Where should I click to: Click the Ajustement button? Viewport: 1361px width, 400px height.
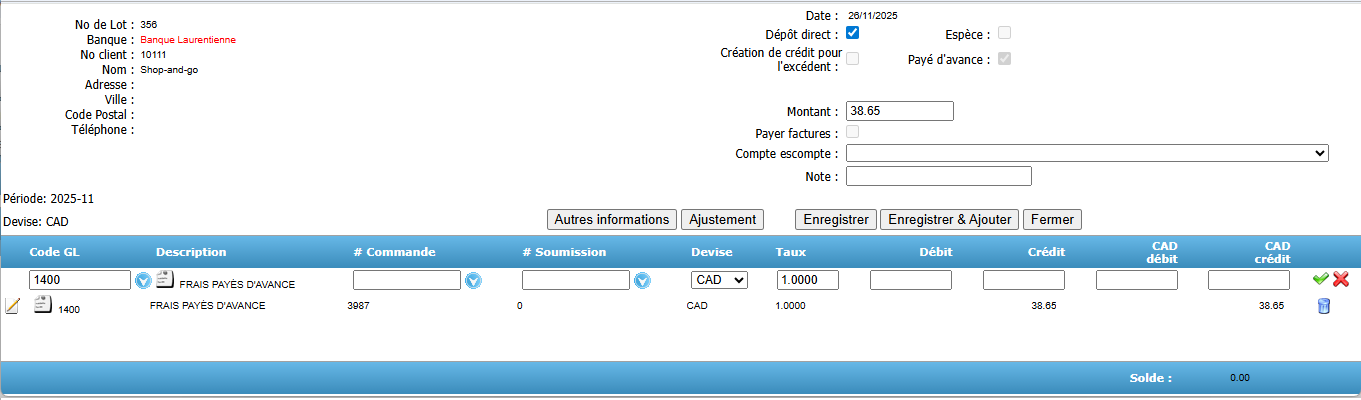(723, 219)
